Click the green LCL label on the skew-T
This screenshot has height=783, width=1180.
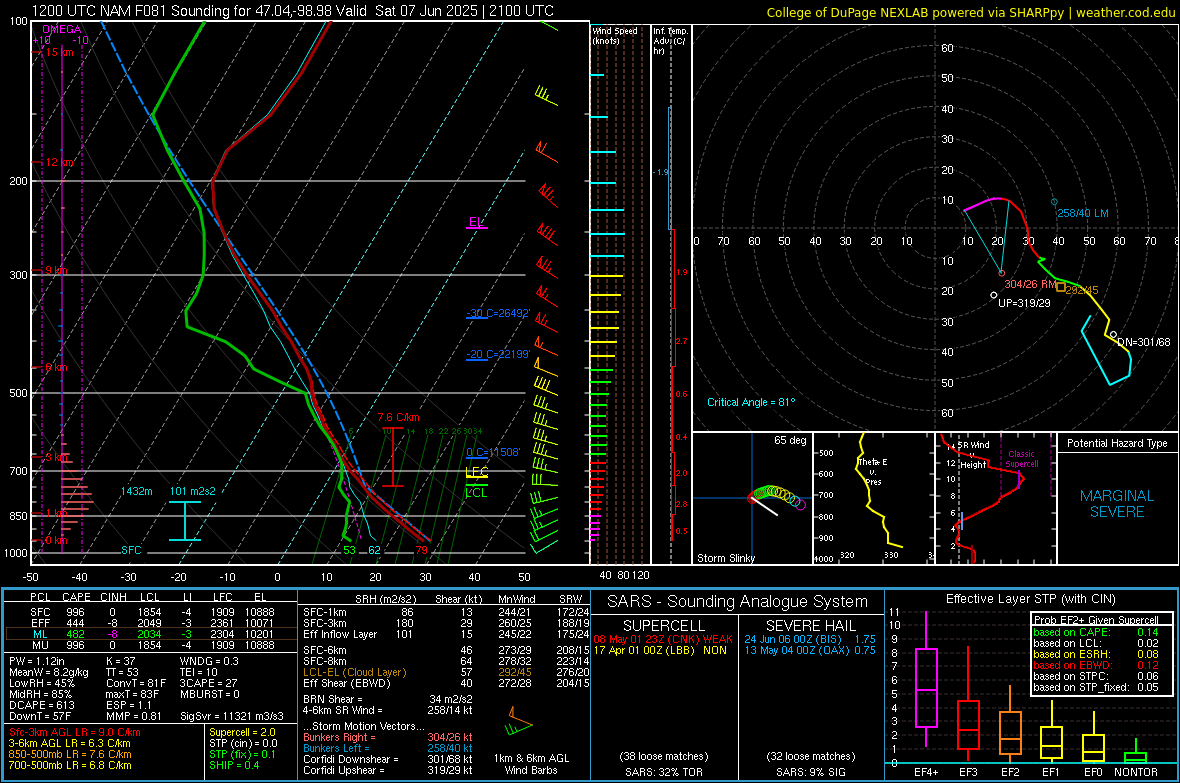pyautogui.click(x=476, y=493)
